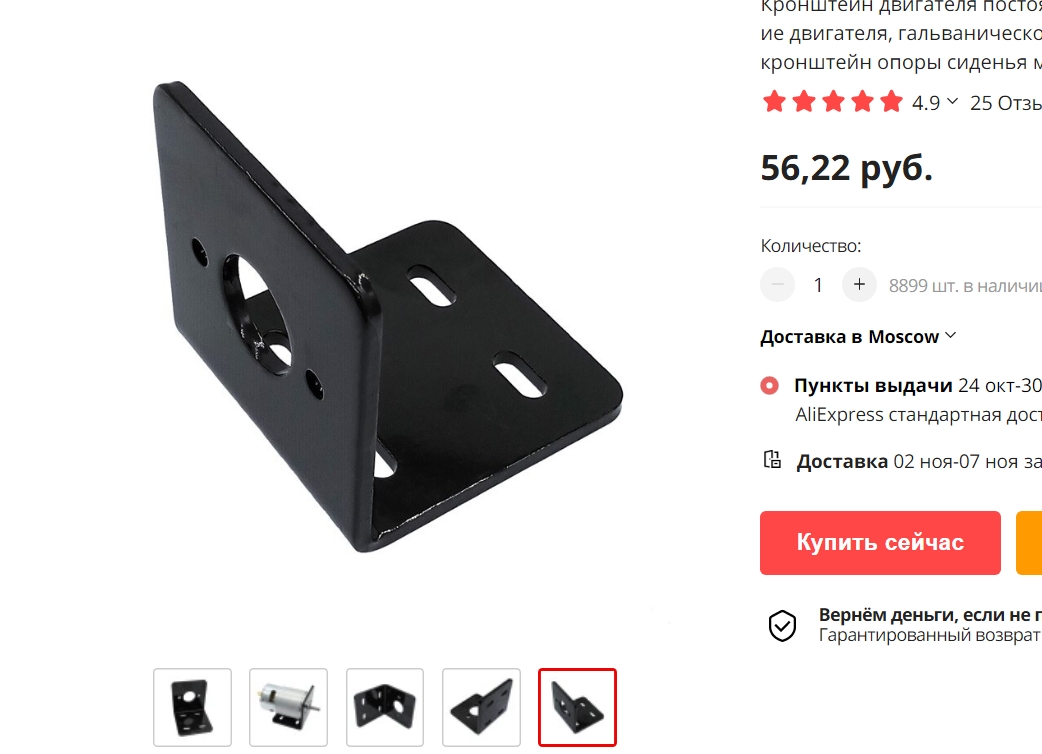
Task: Select the first bracket thumbnail
Action: click(192, 707)
